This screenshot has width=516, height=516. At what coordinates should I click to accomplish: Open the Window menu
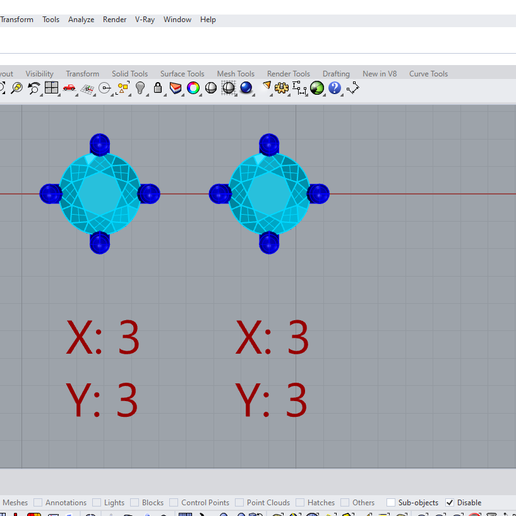pyautogui.click(x=177, y=20)
